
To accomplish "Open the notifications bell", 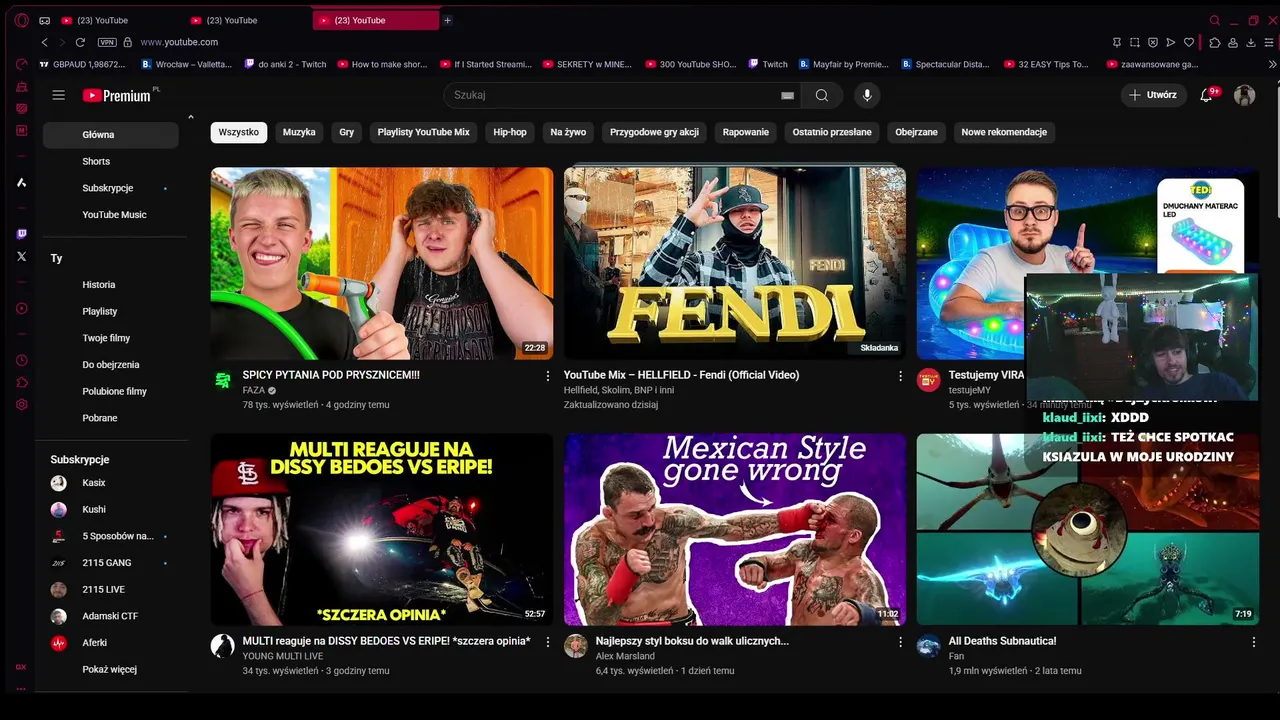I will pos(1207,95).
